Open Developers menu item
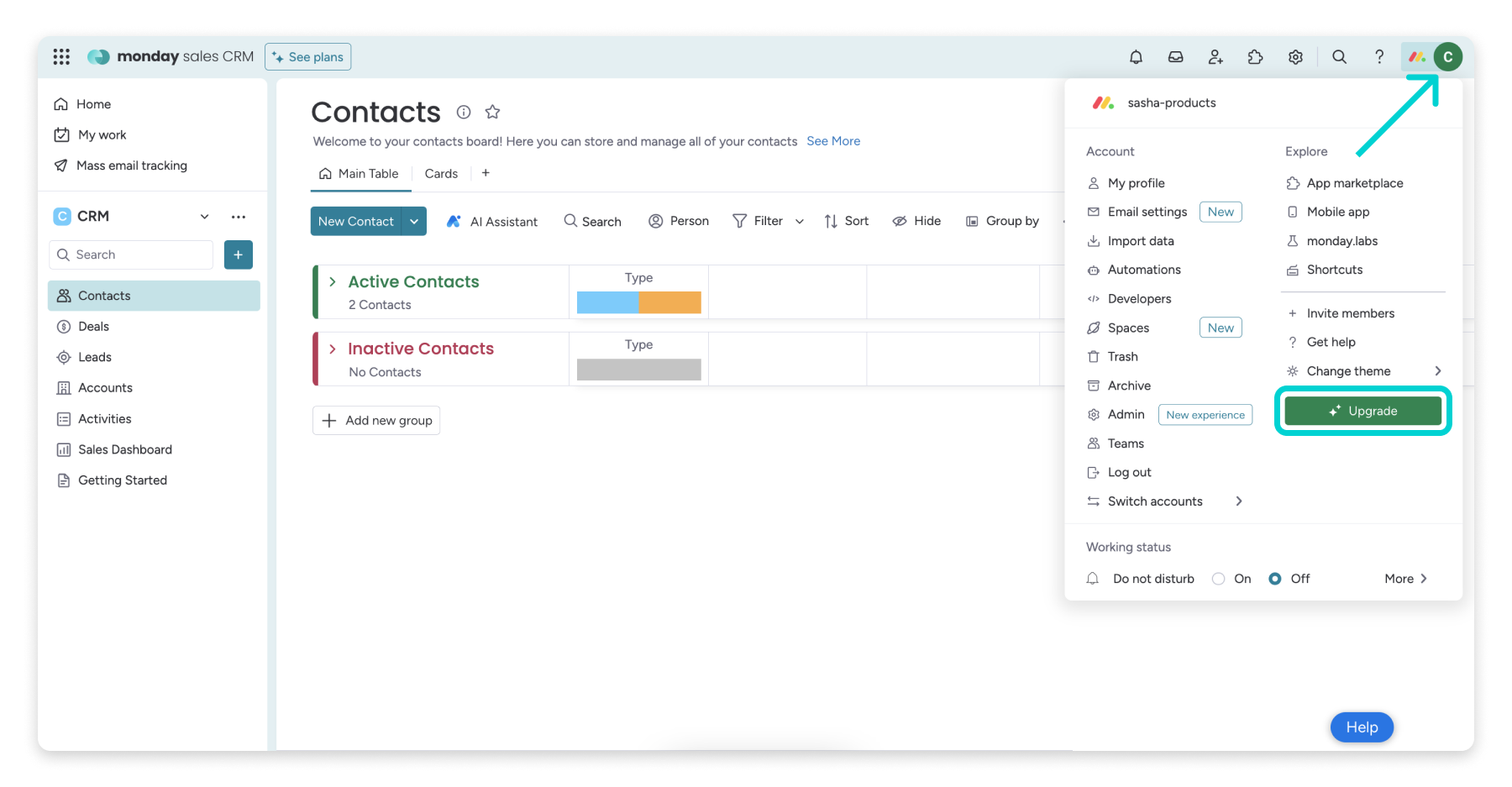The height and width of the screenshot is (787, 1512). [1129, 299]
